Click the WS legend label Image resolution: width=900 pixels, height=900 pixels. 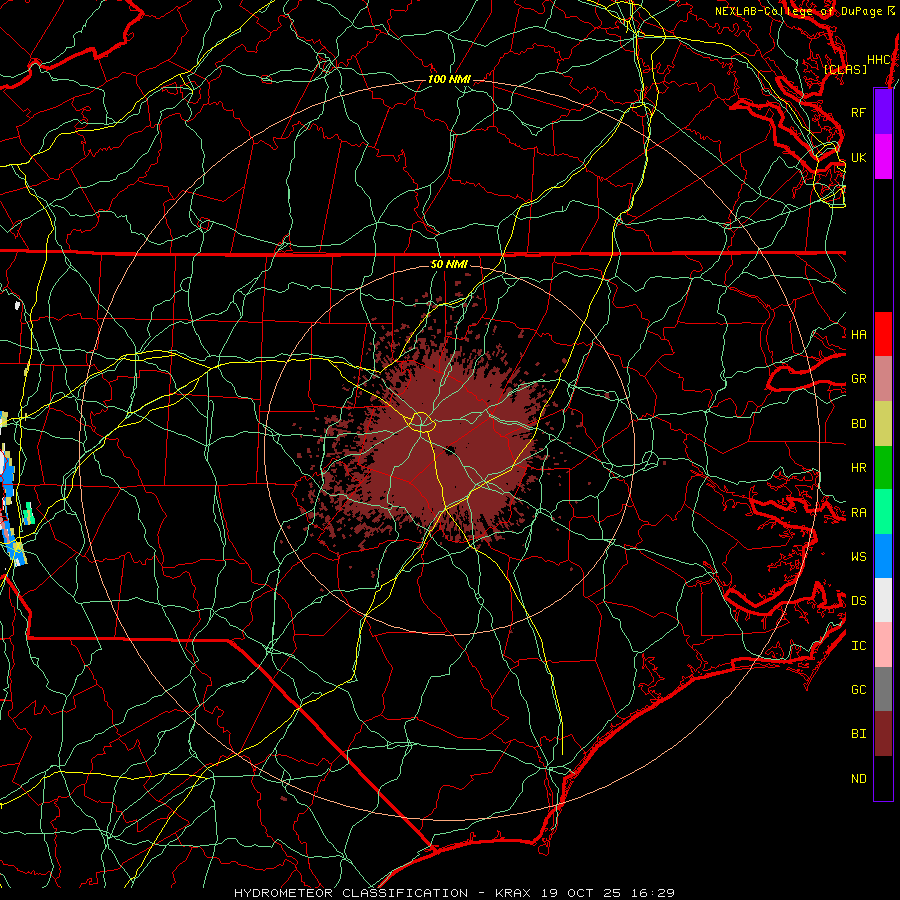(x=858, y=556)
